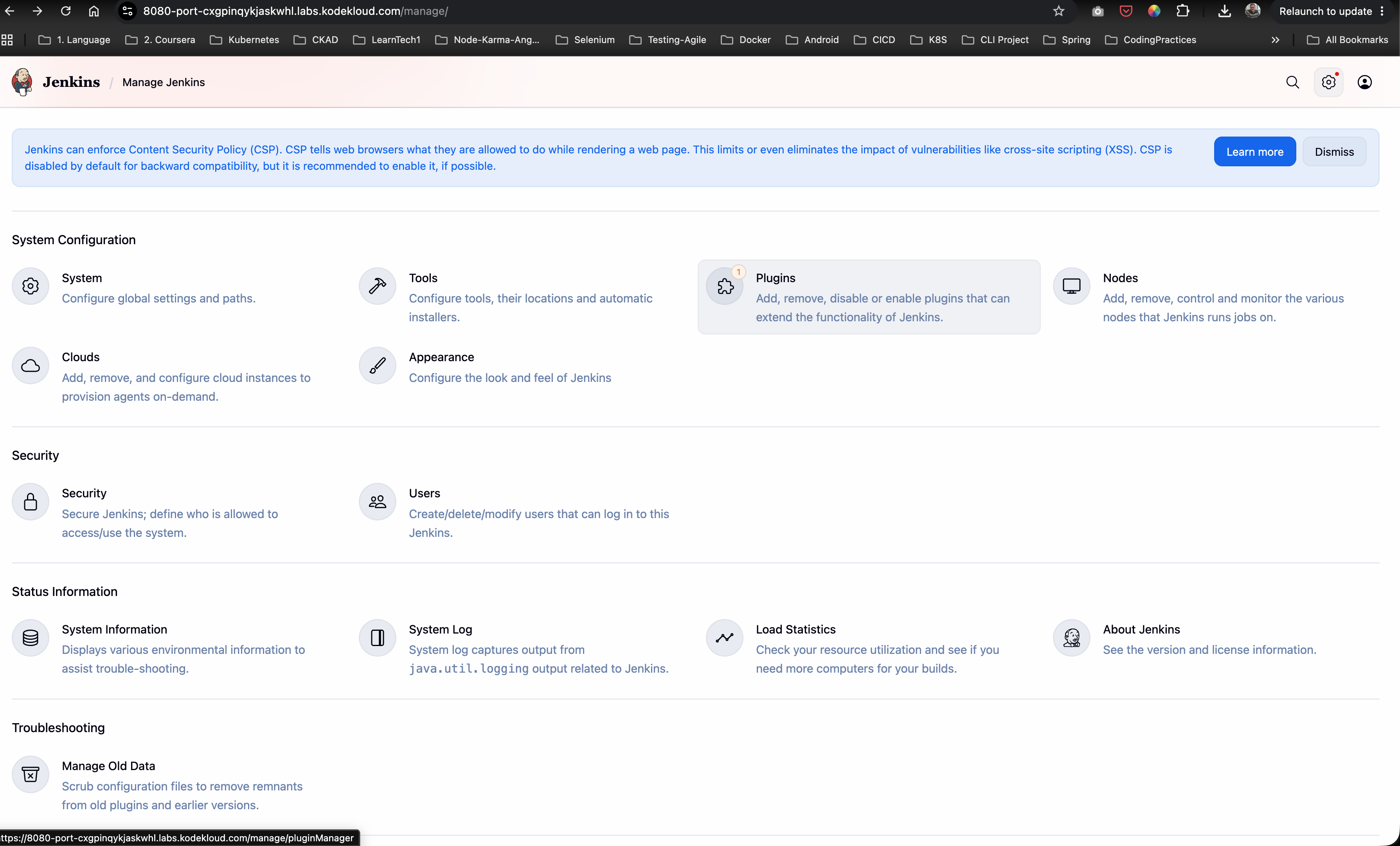This screenshot has width=1400, height=846.
Task: Open the K8S bookmarks folder
Action: (929, 40)
